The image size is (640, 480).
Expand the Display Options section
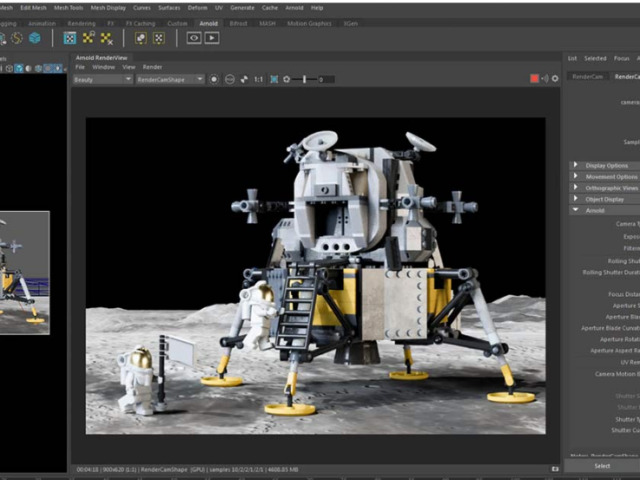607,165
